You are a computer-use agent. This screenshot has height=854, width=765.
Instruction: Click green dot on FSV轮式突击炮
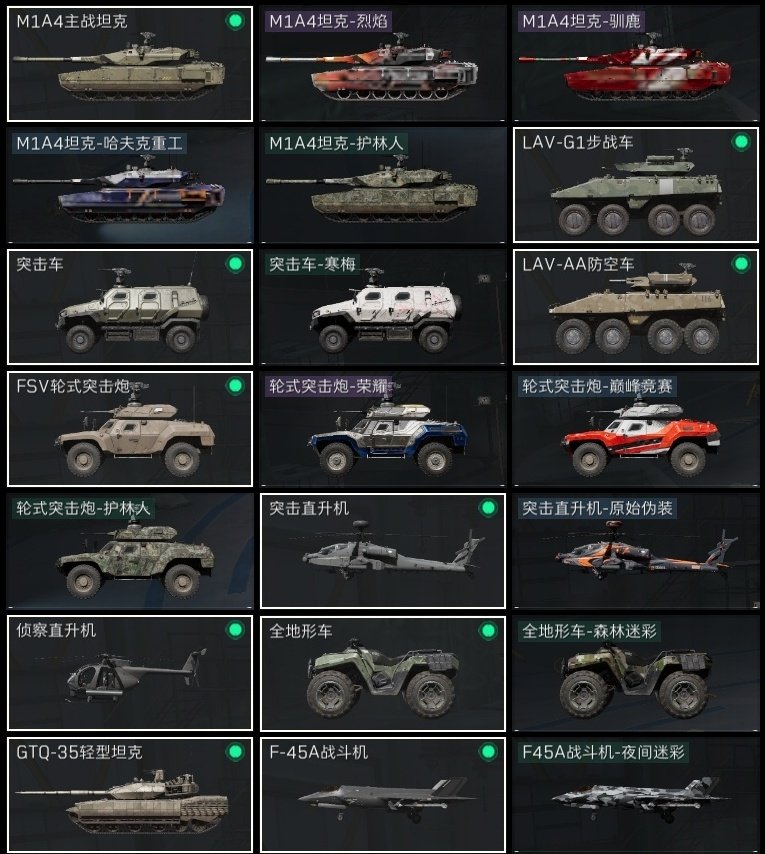click(235, 386)
